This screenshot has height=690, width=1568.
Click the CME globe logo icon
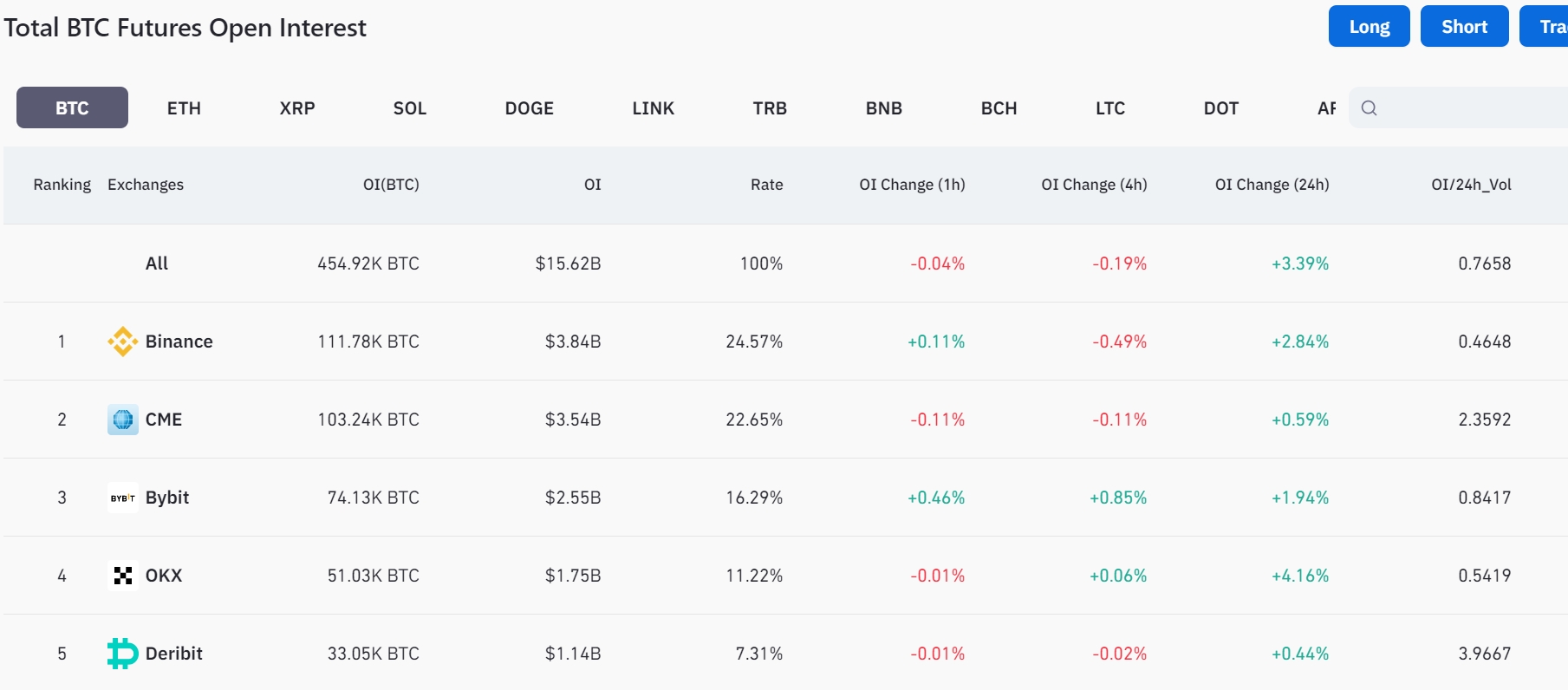pos(122,420)
